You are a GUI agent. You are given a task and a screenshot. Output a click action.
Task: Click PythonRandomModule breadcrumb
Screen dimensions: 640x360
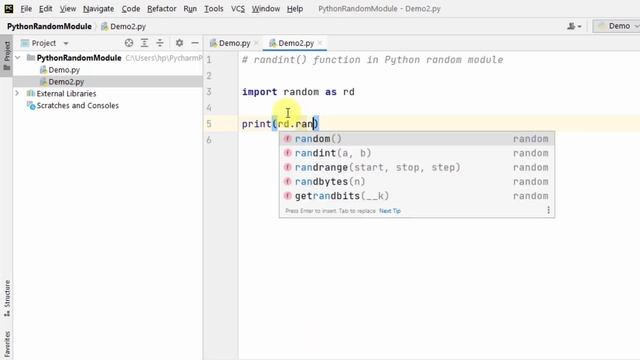click(49, 26)
